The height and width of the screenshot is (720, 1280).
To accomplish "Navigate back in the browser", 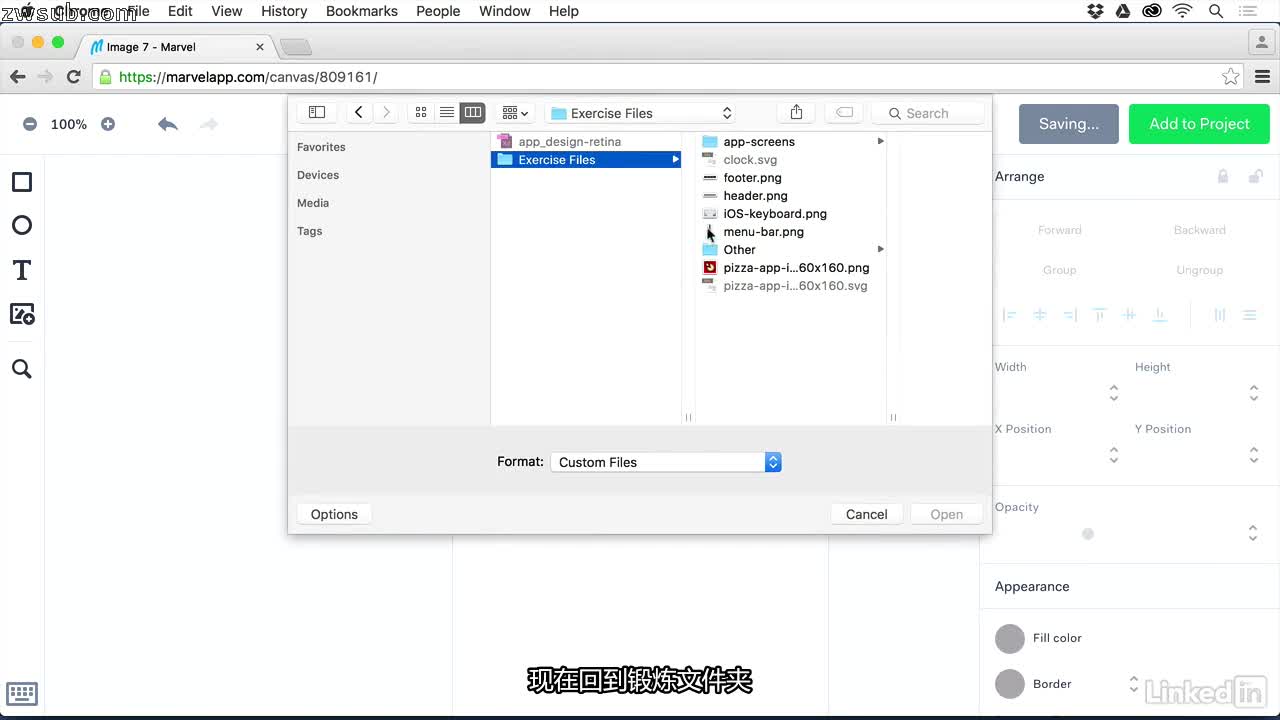I will [x=17, y=77].
